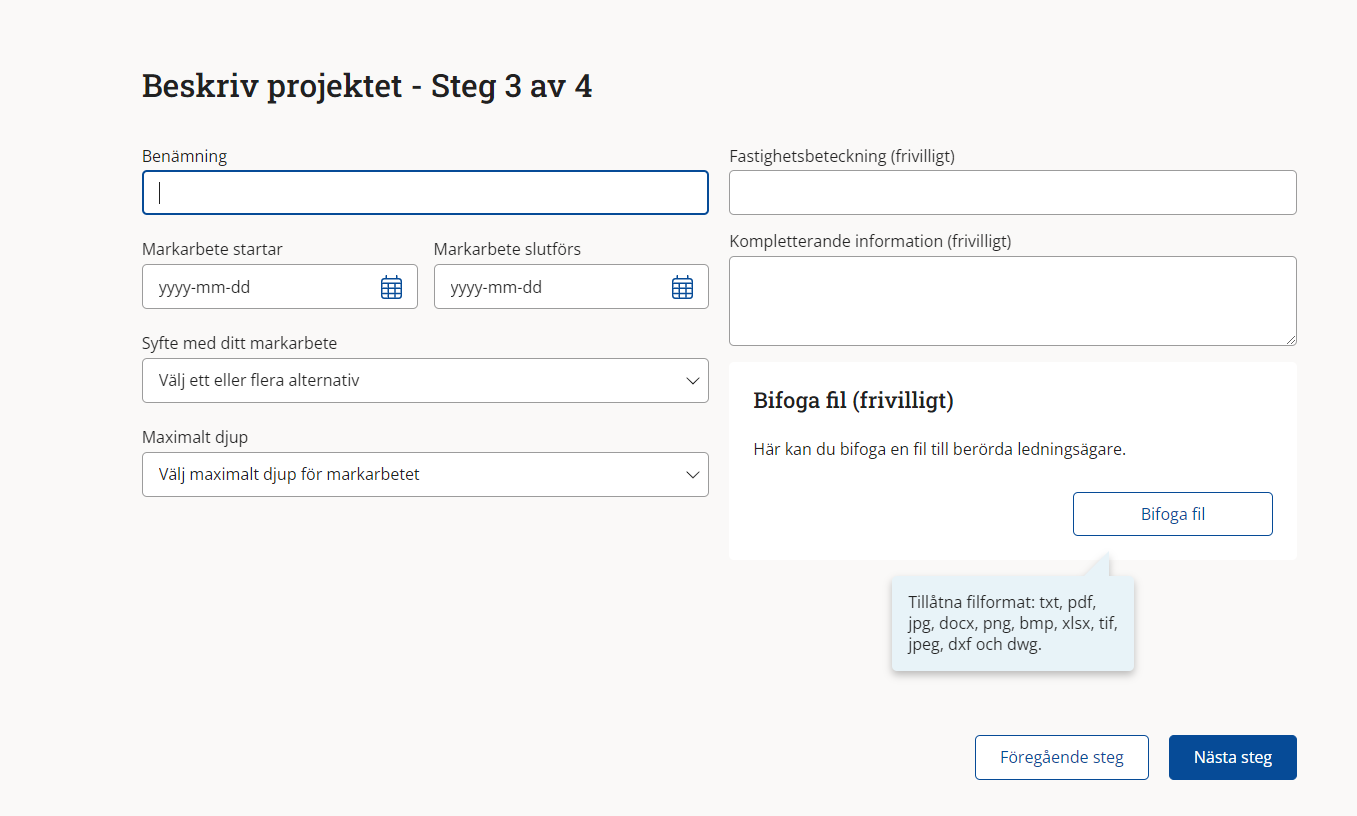1357x816 pixels.
Task: Open calendar picker for Markarbete startar
Action: [391, 287]
